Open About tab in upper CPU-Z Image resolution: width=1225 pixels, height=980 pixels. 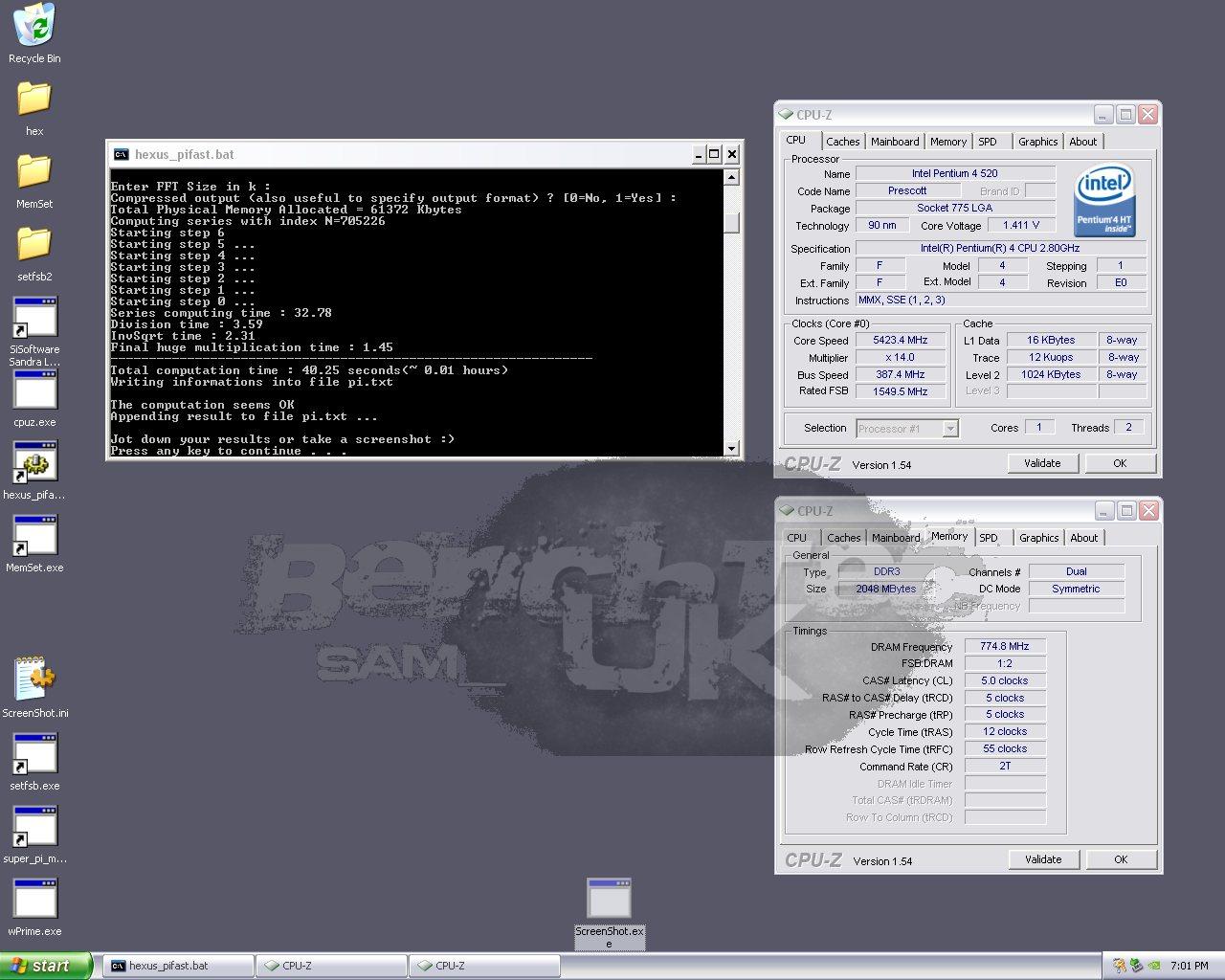[1083, 142]
